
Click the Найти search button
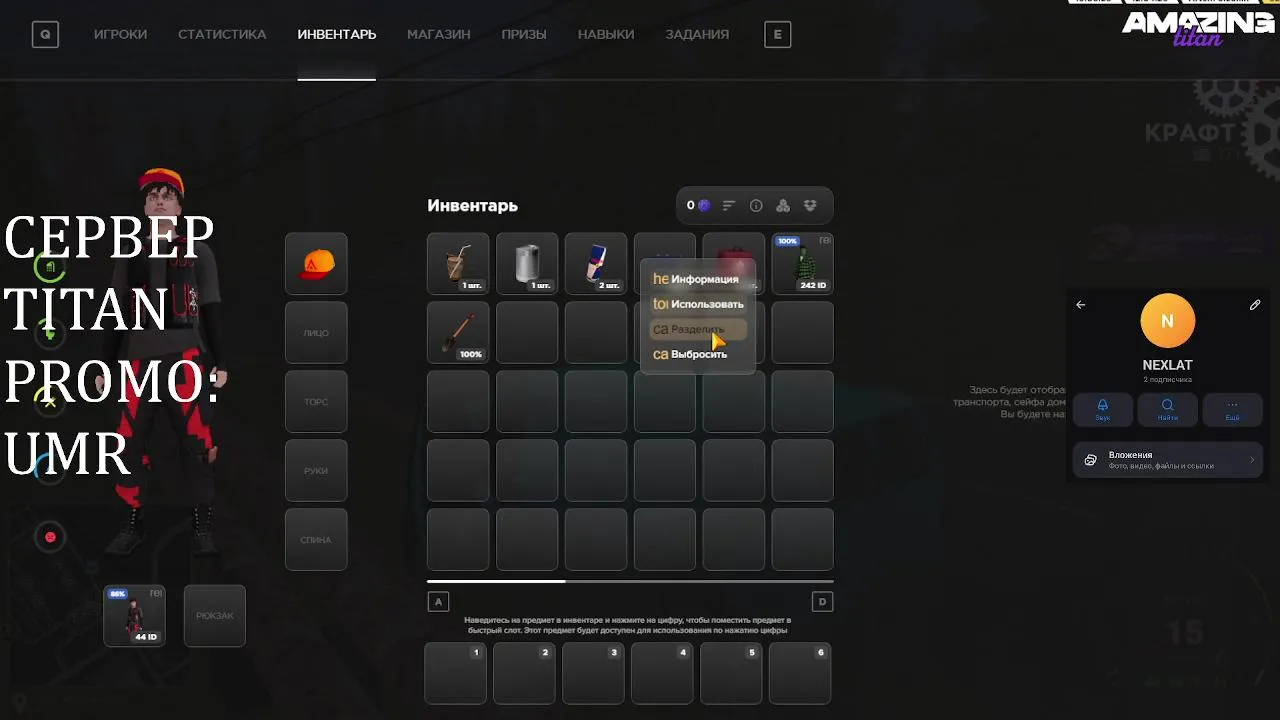1168,409
